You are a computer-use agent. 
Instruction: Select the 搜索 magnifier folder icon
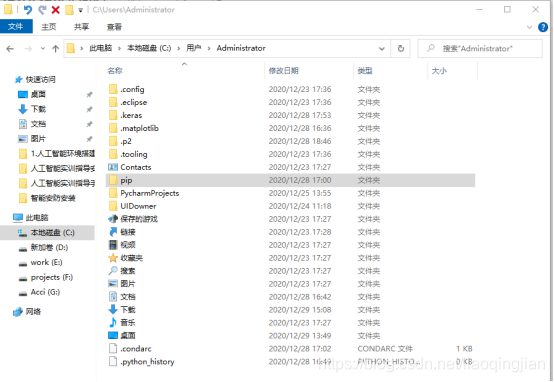(x=113, y=271)
